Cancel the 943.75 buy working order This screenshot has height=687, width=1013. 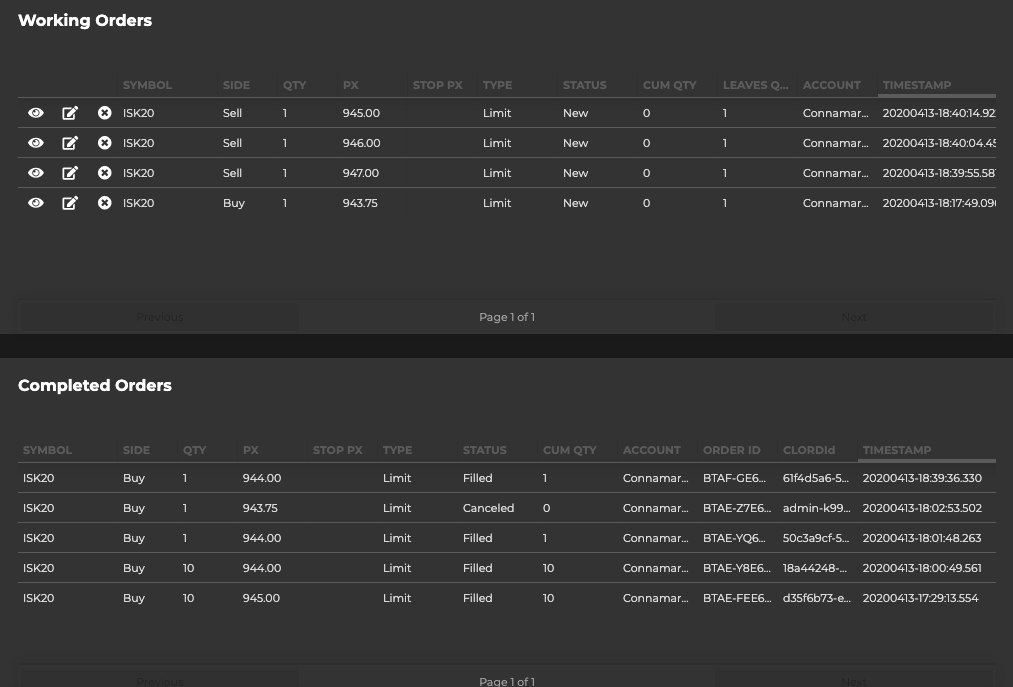point(105,203)
